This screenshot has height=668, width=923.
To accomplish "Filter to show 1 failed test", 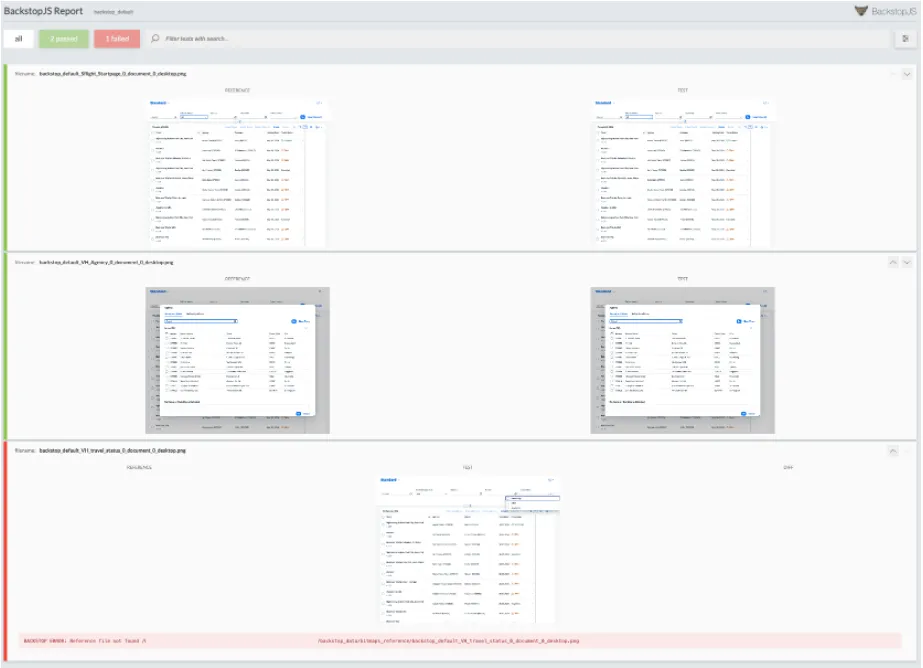I will coord(117,39).
